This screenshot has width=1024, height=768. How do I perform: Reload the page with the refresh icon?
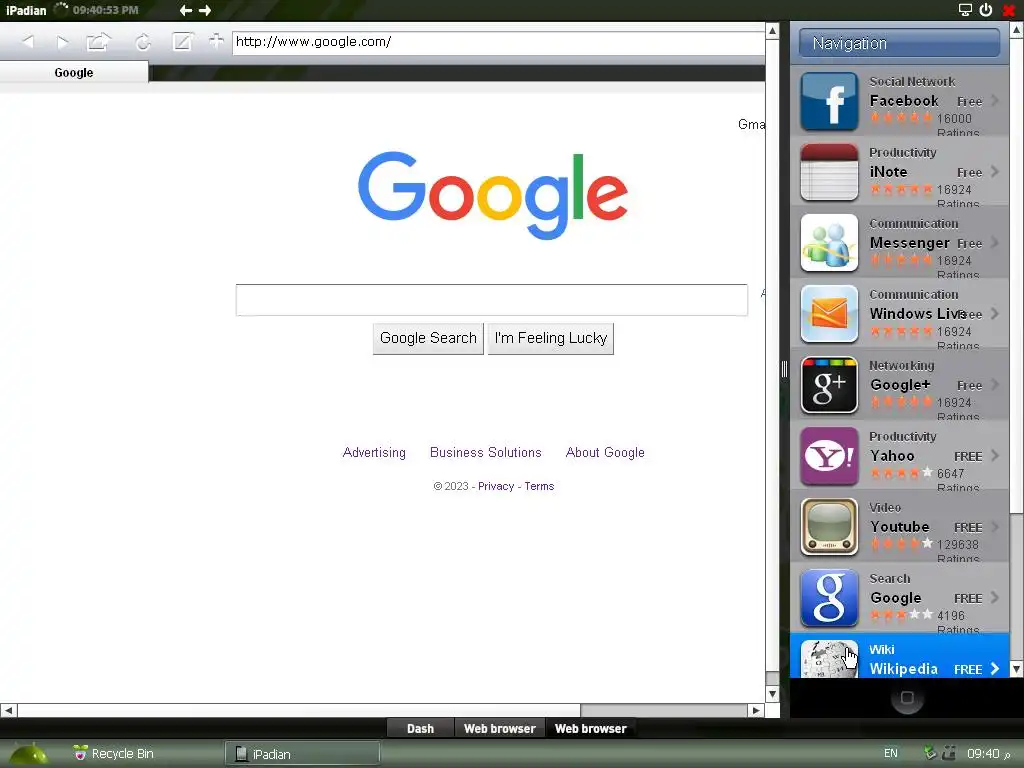point(143,42)
